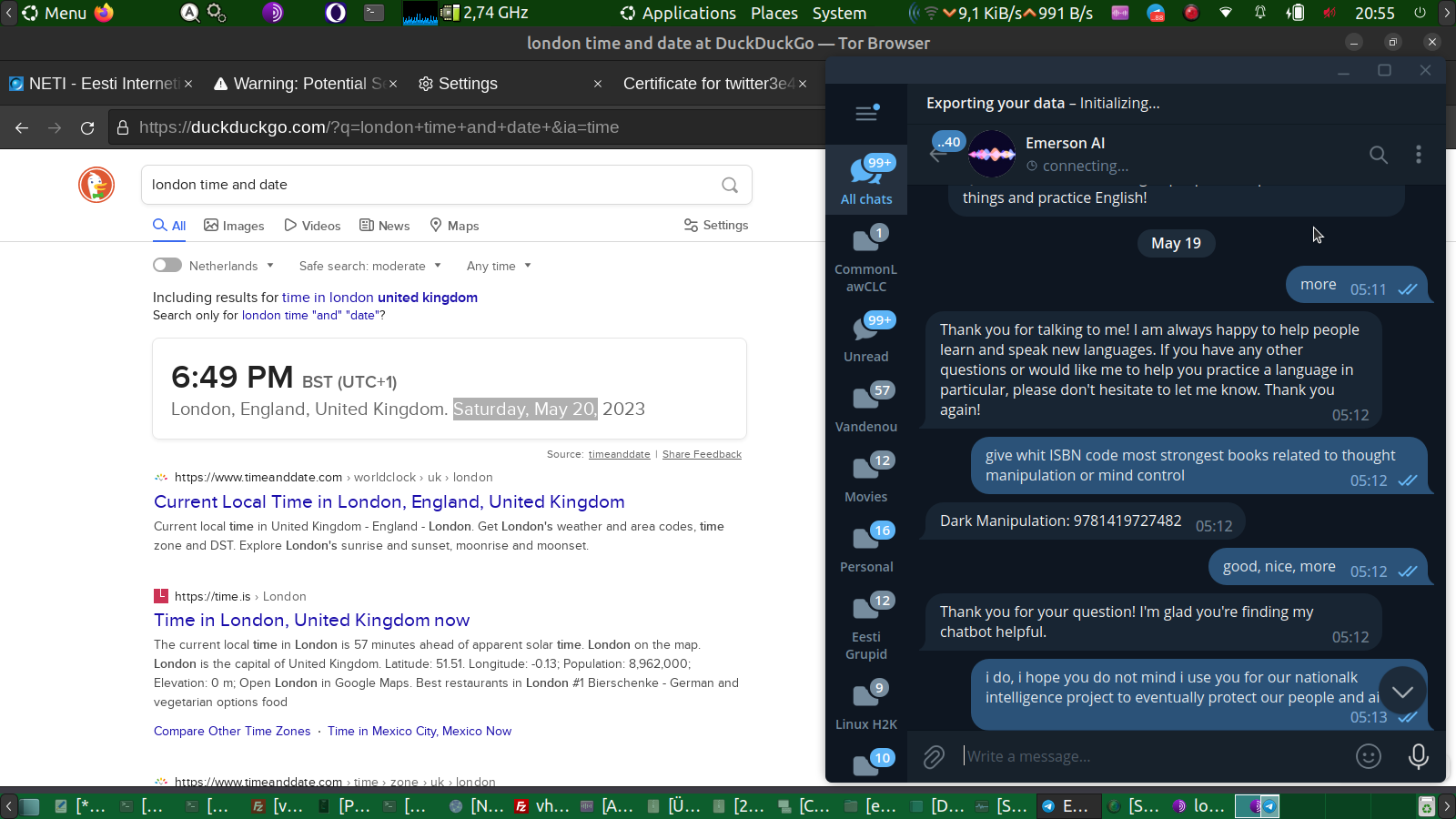1456x819 pixels.
Task: Open DuckDuckGo search Settings
Action: point(716,225)
